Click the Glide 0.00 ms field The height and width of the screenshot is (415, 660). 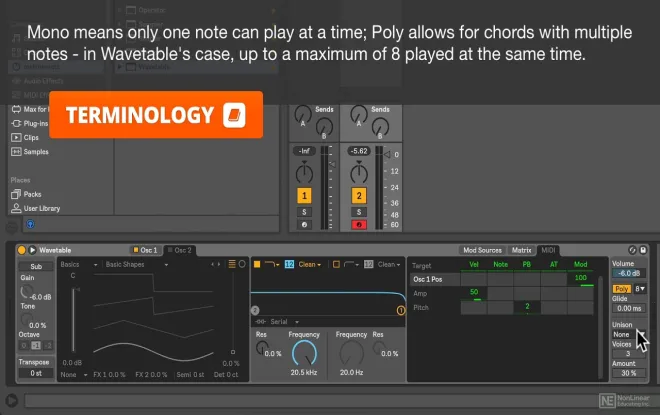[x=629, y=308]
